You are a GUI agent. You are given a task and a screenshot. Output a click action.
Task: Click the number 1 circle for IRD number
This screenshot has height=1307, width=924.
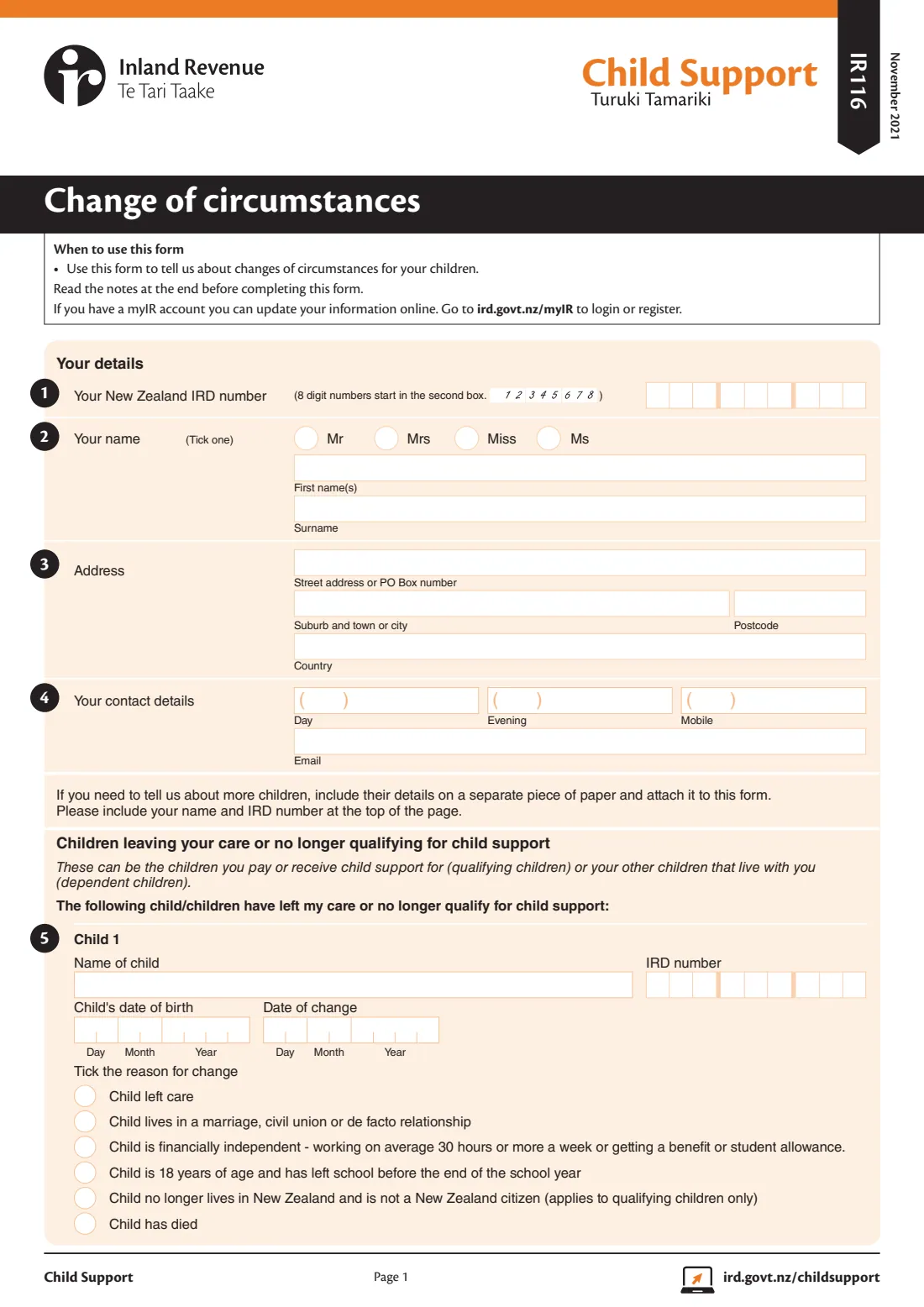(45, 393)
